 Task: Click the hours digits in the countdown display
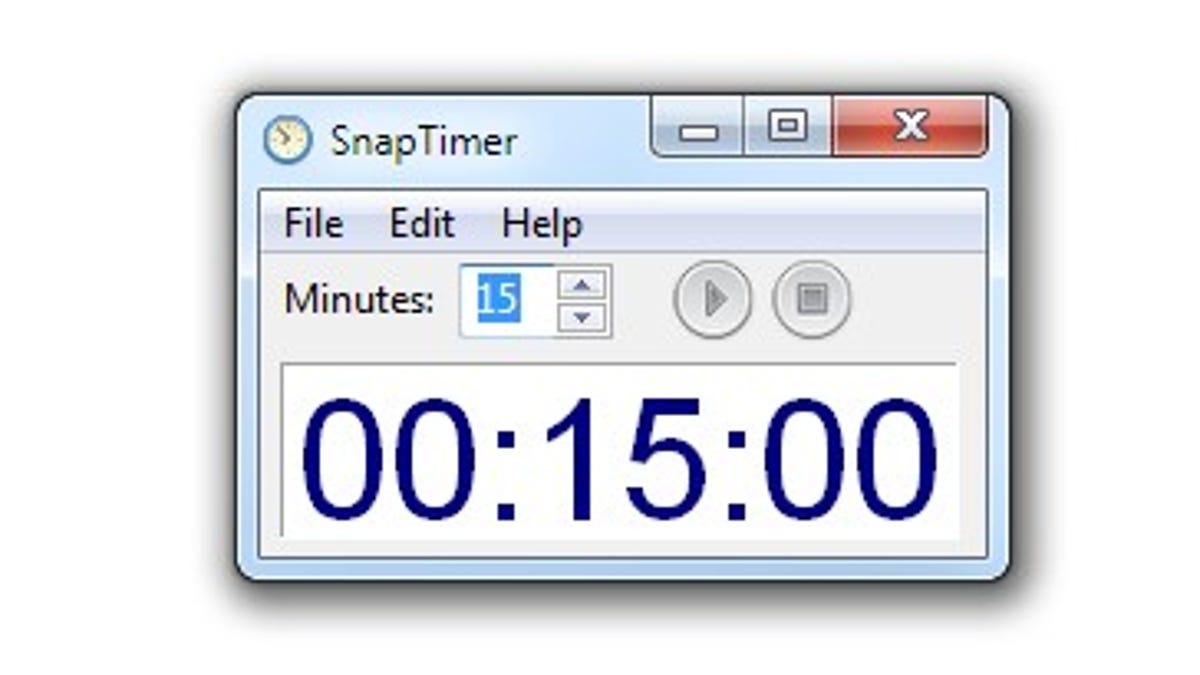tap(389, 459)
